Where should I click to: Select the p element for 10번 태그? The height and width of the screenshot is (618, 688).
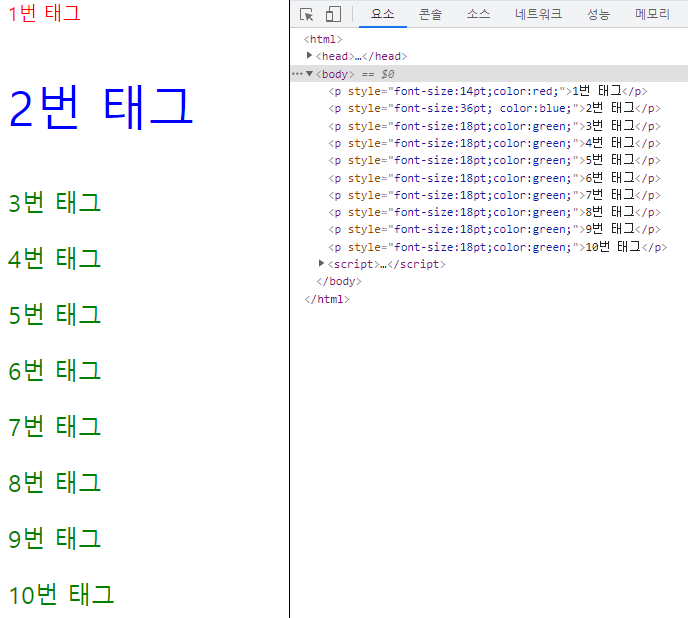pyautogui.click(x=498, y=247)
